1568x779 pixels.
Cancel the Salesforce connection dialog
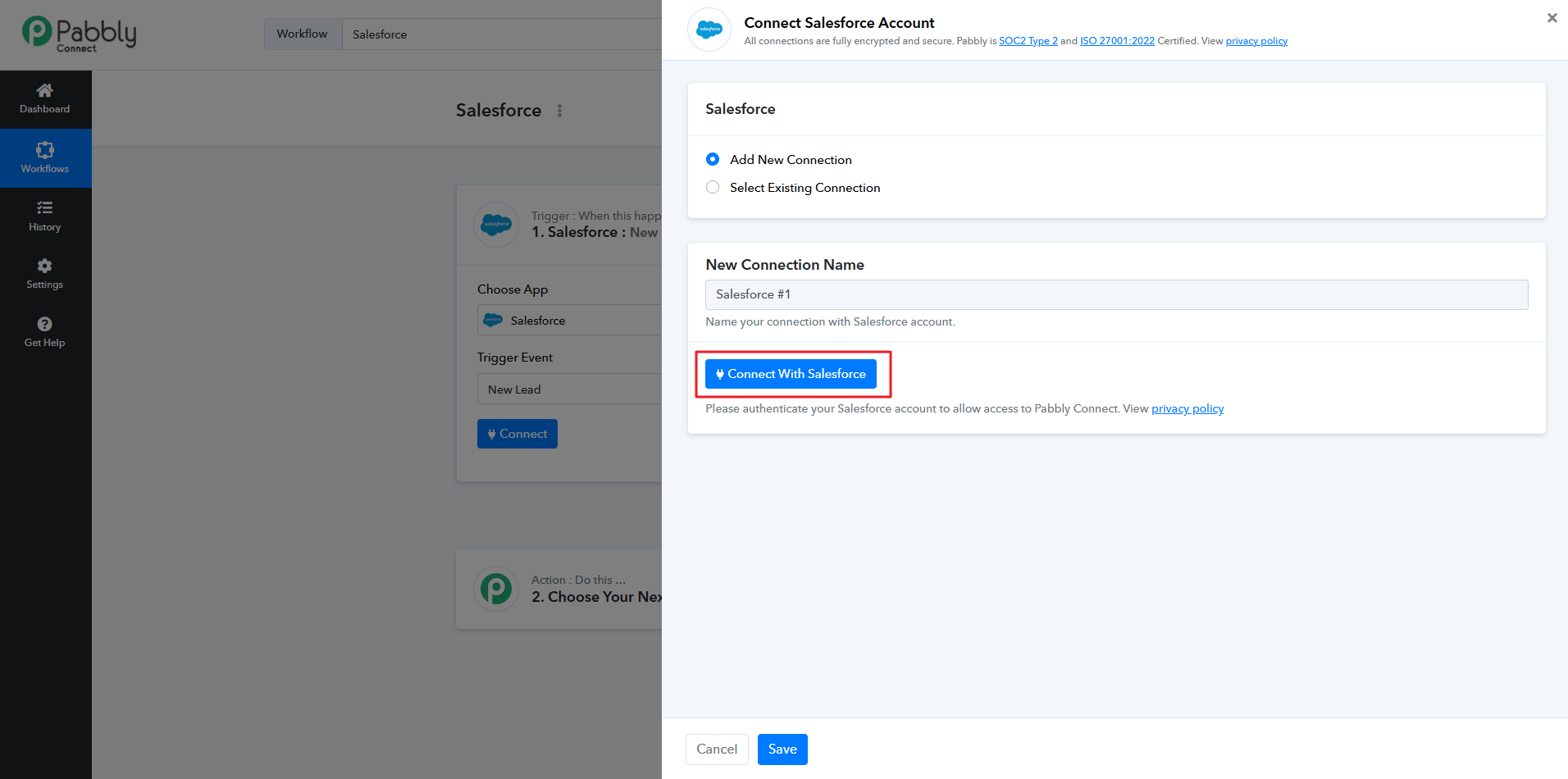(716, 749)
